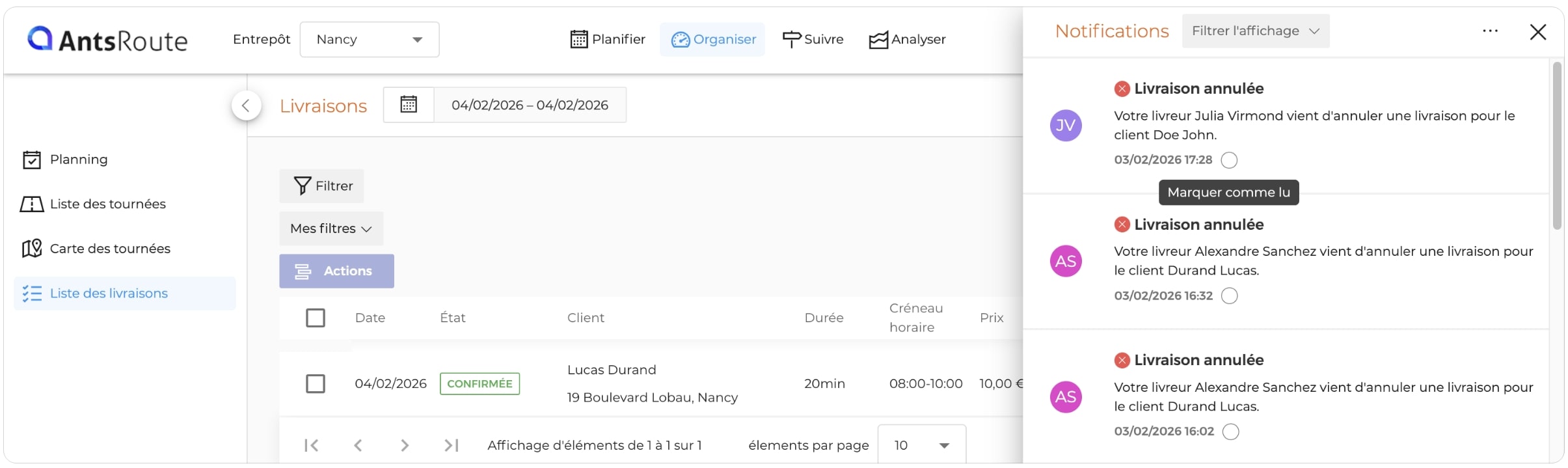Click the Livraison annulée title dated 17:28

1199,89
